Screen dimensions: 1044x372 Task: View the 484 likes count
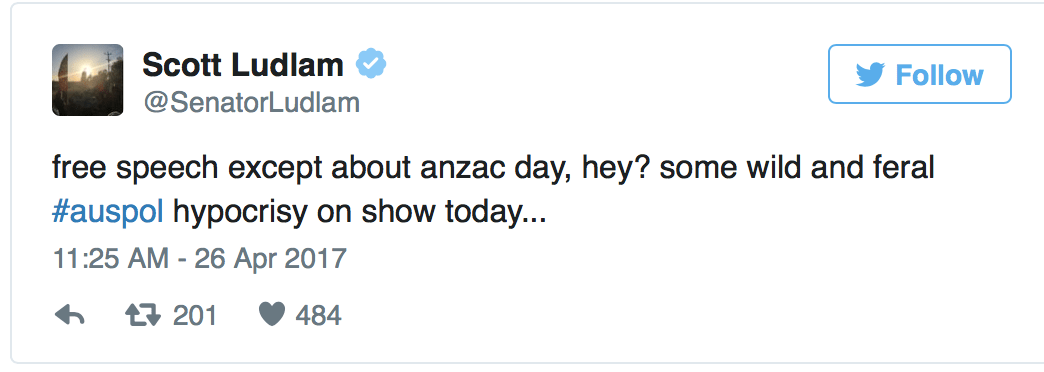point(318,315)
